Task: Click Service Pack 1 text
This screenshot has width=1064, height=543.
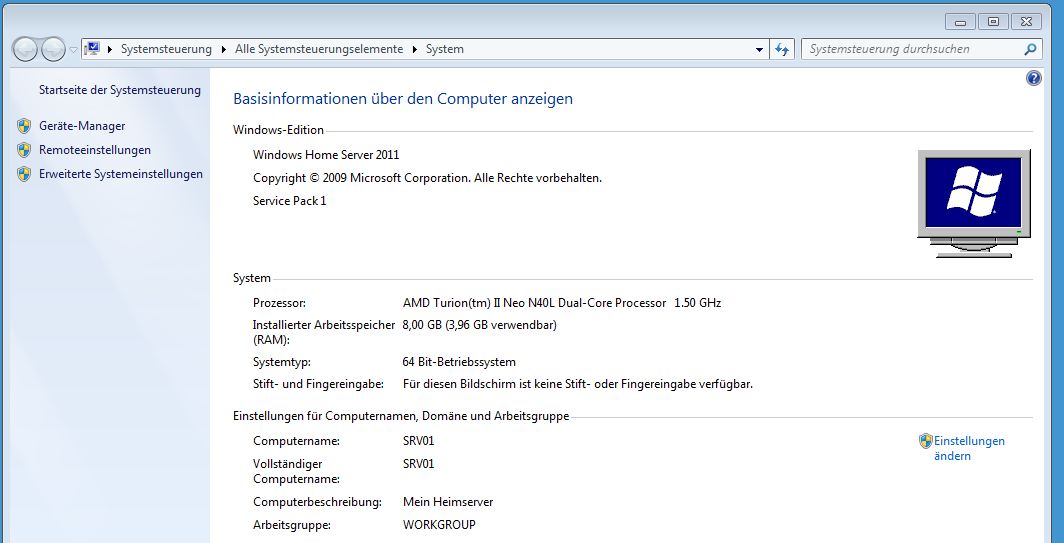Action: click(290, 201)
